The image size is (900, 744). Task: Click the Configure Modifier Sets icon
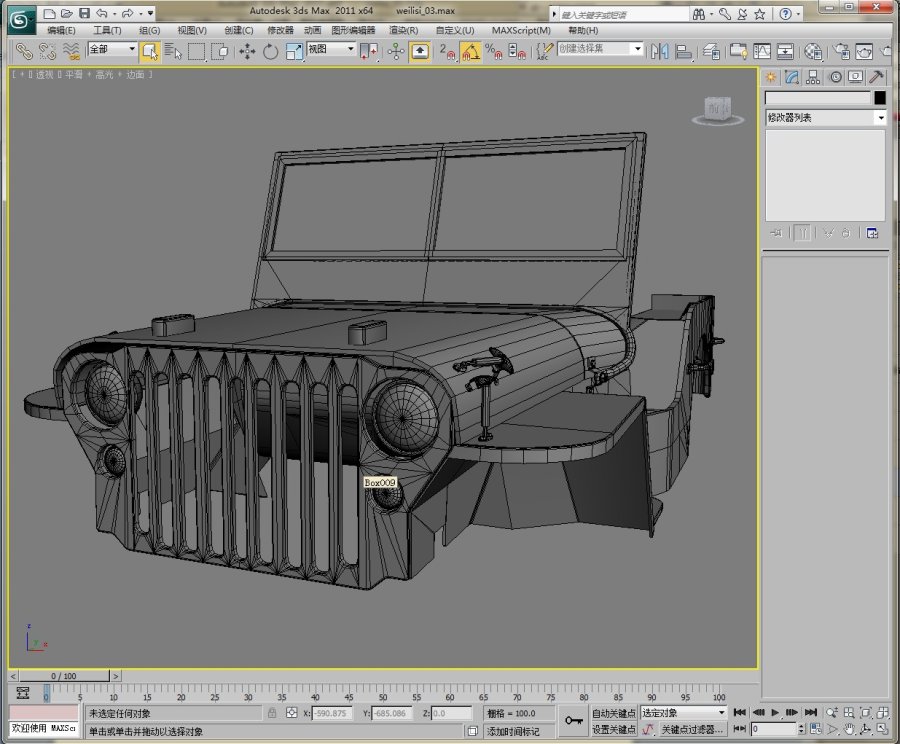pyautogui.click(x=872, y=233)
